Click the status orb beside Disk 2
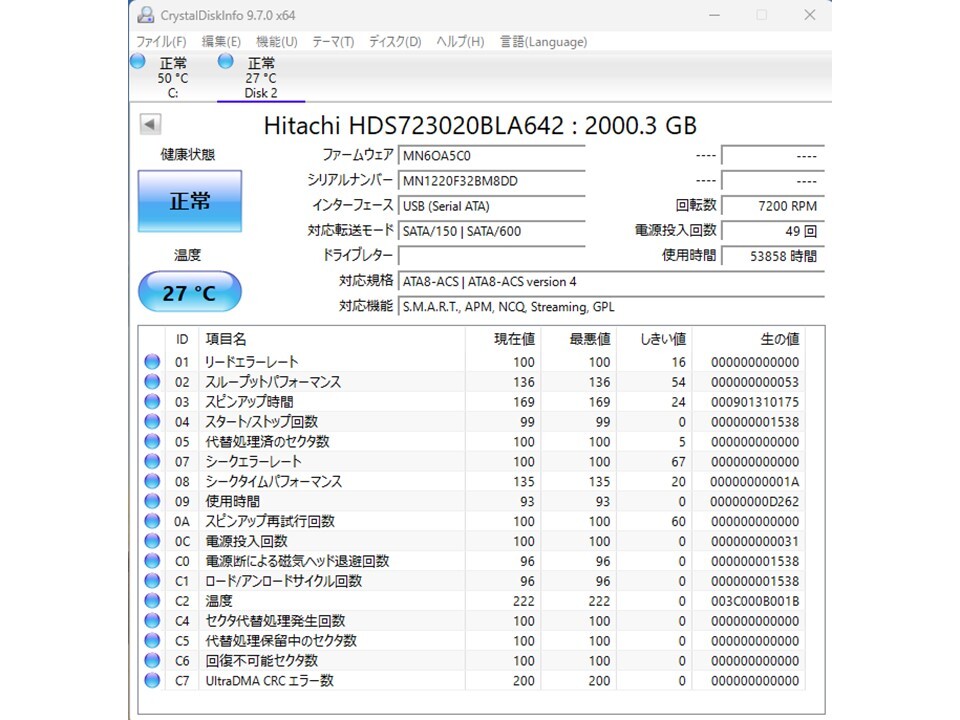 pos(226,61)
